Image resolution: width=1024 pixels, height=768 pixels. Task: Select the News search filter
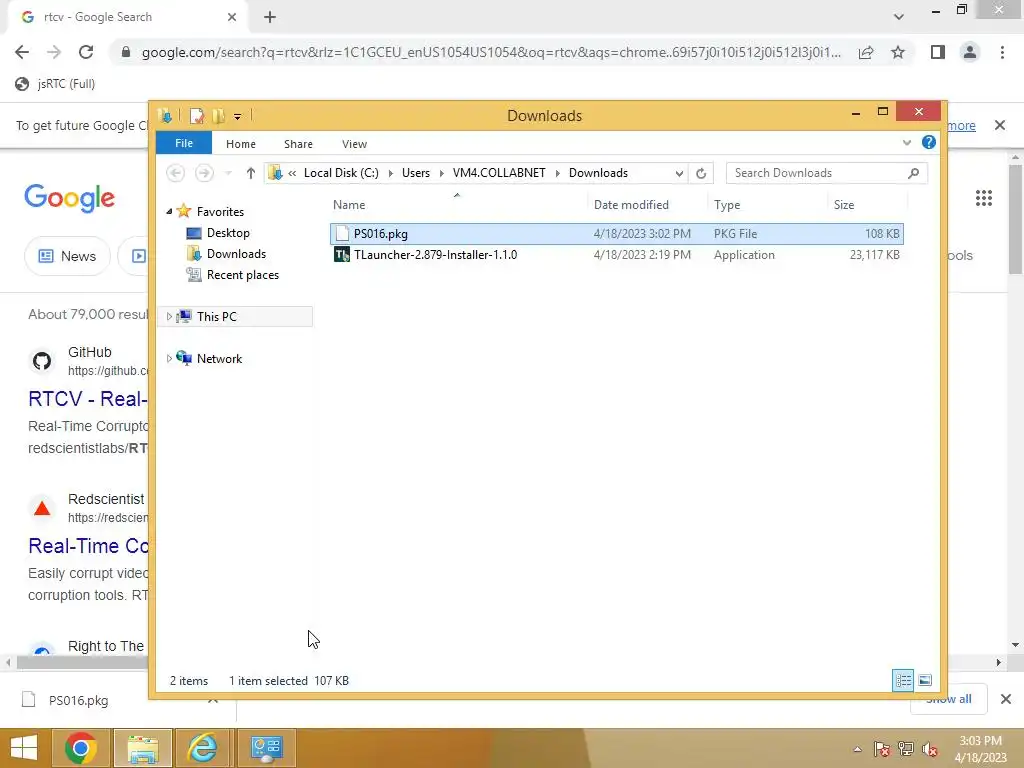tap(67, 256)
